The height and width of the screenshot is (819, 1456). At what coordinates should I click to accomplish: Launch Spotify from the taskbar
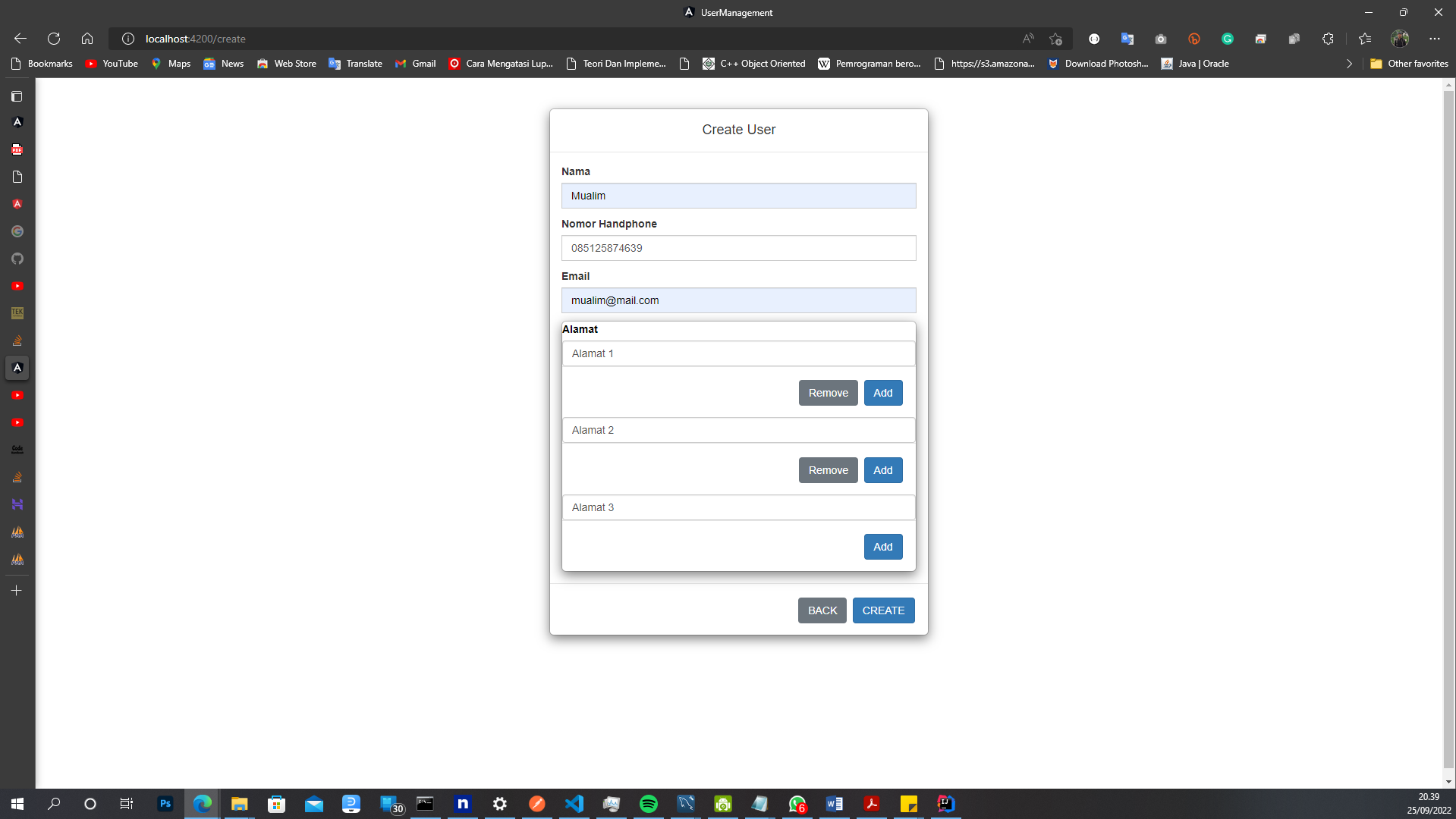(x=649, y=803)
